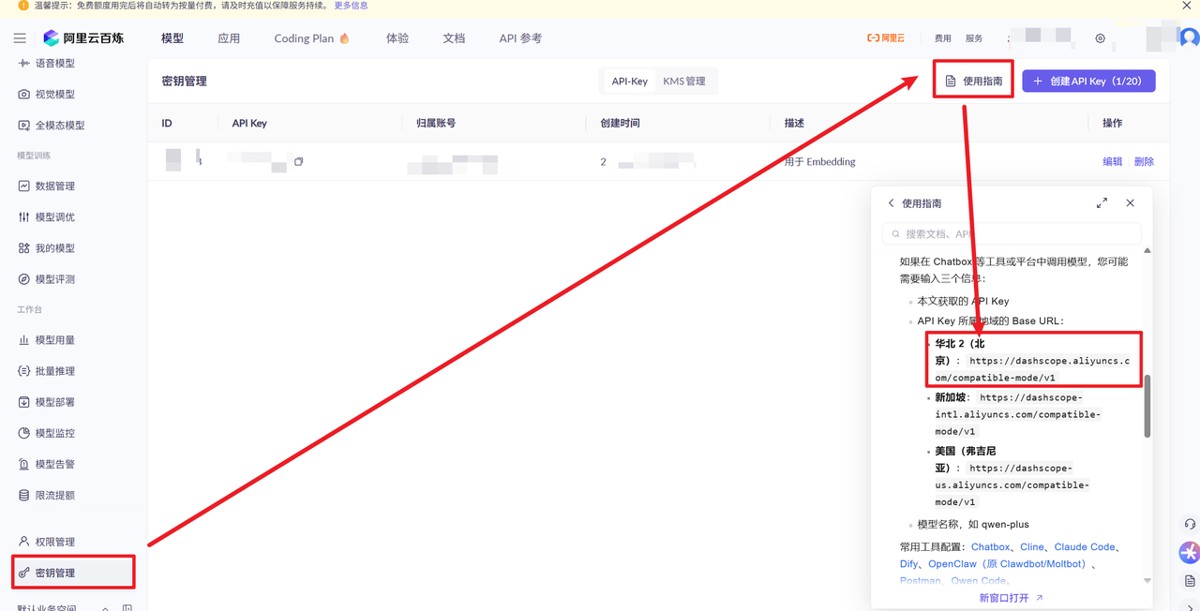Click the 数据管理 chart icon
This screenshot has height=611, width=1200.
click(24, 186)
